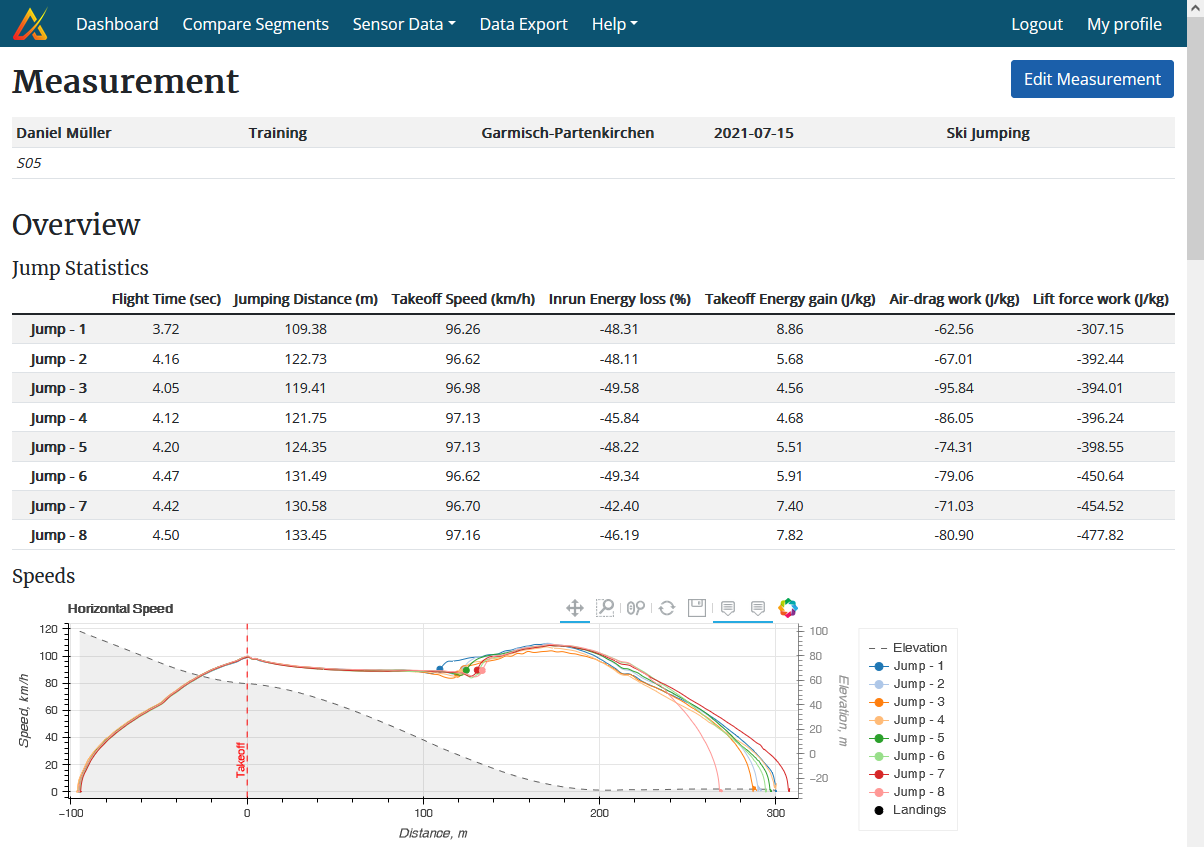This screenshot has width=1204, height=847.
Task: Activate the pan tool on the Speeds chart
Action: click(x=575, y=607)
